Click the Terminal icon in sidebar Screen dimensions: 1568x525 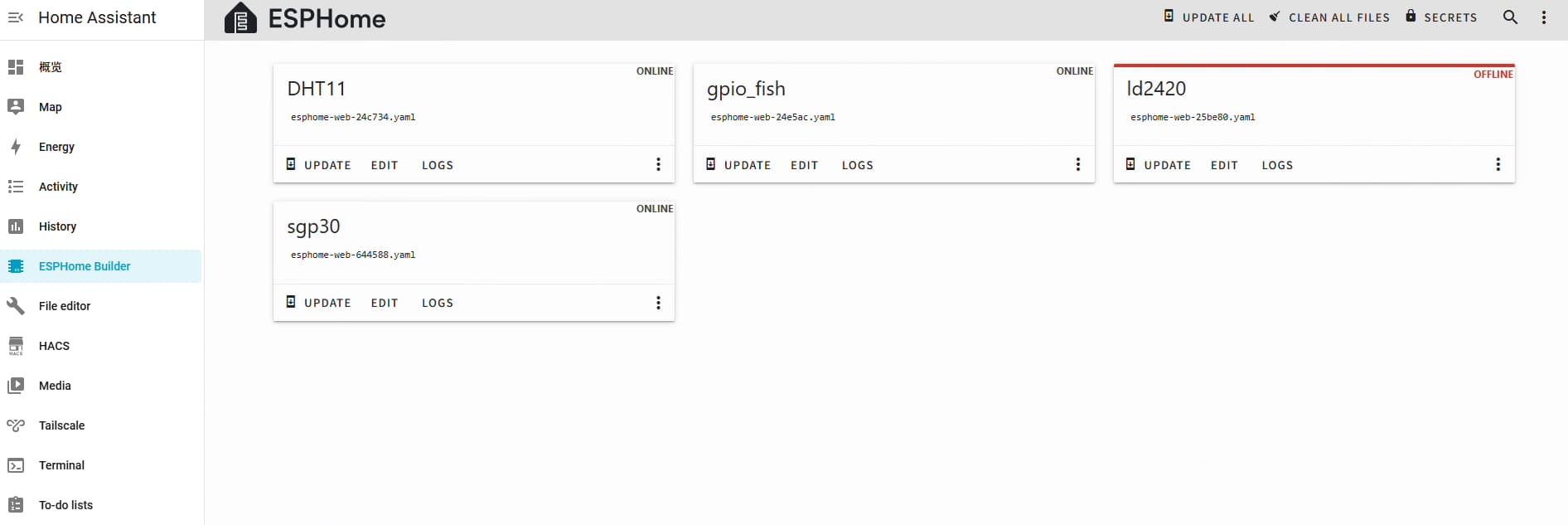(16, 465)
